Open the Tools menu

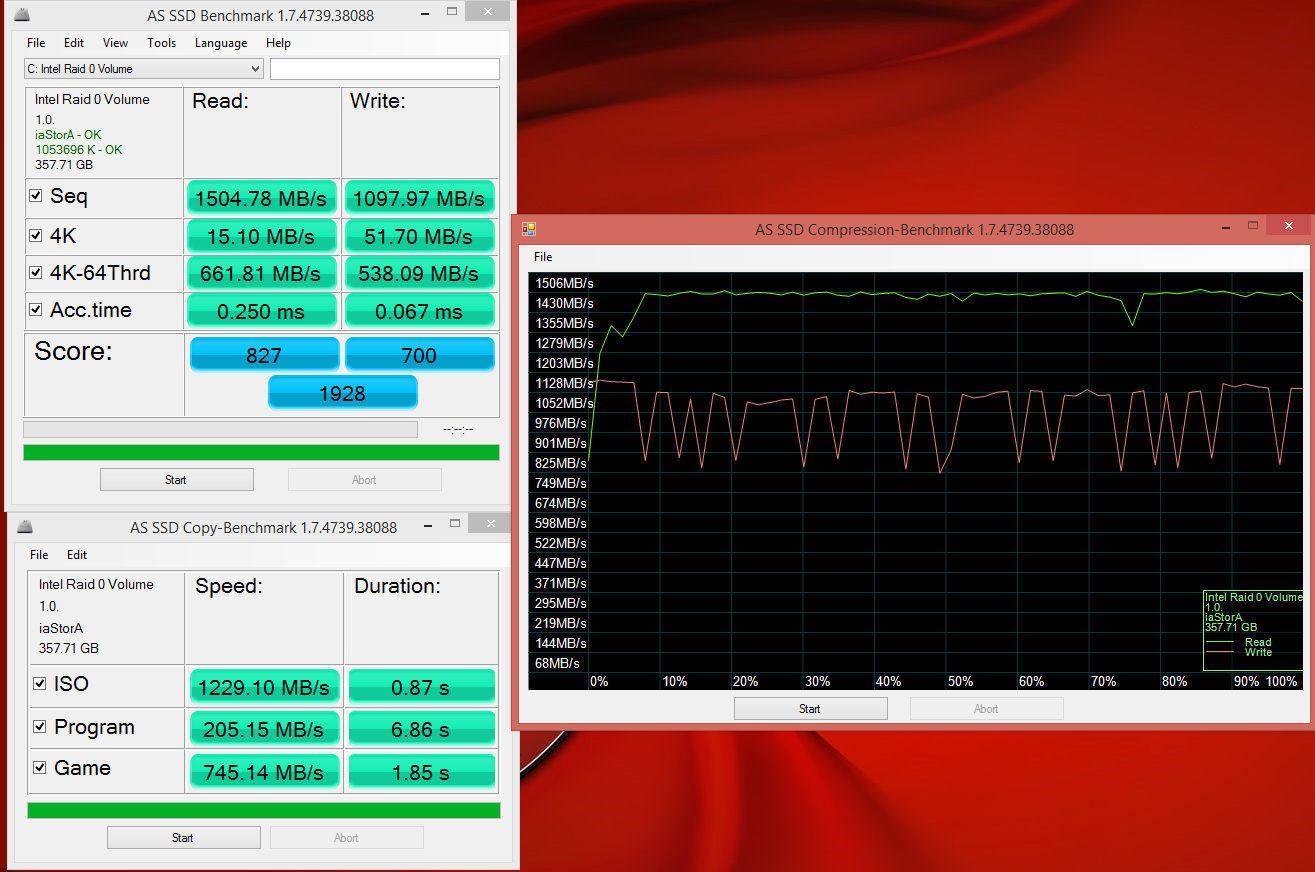click(161, 43)
